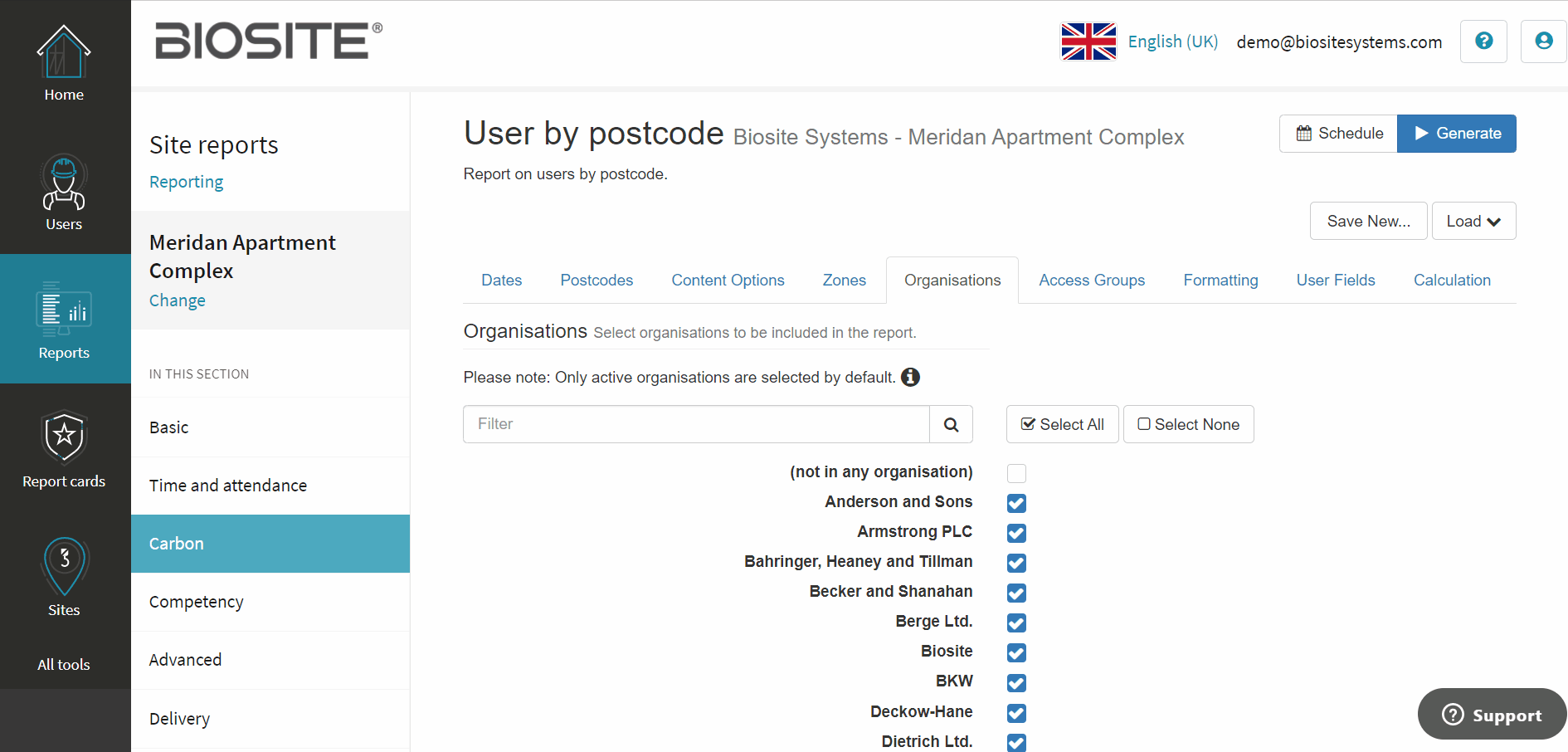Tick the not in any organisation checkbox

[x=1016, y=473]
